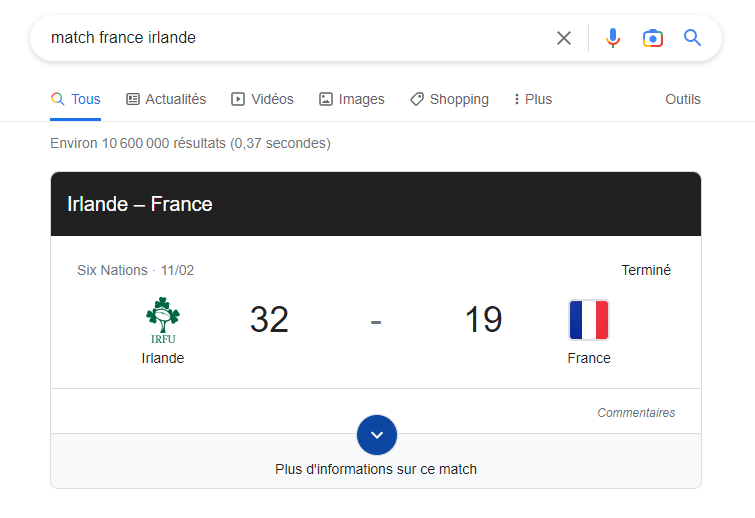The image size is (755, 518).
Task: Click the Irlande – France match header
Action: [x=140, y=204]
